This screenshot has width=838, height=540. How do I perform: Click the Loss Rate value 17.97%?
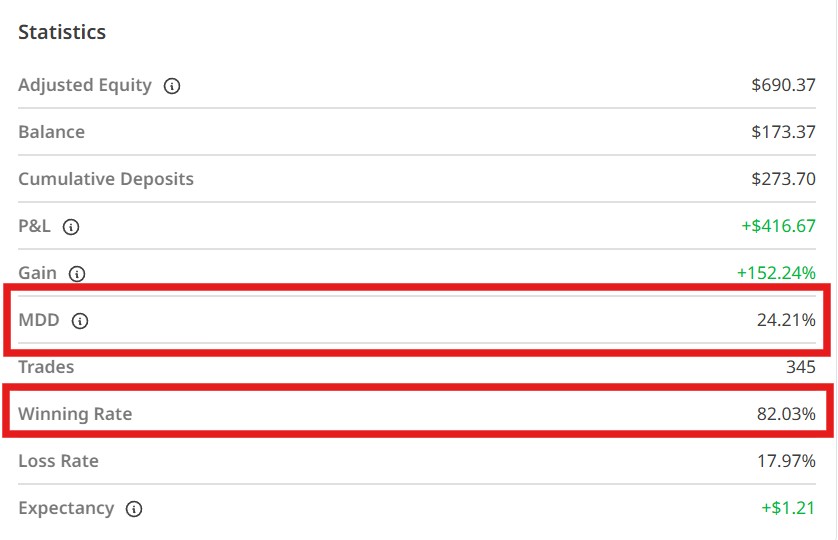tap(786, 461)
